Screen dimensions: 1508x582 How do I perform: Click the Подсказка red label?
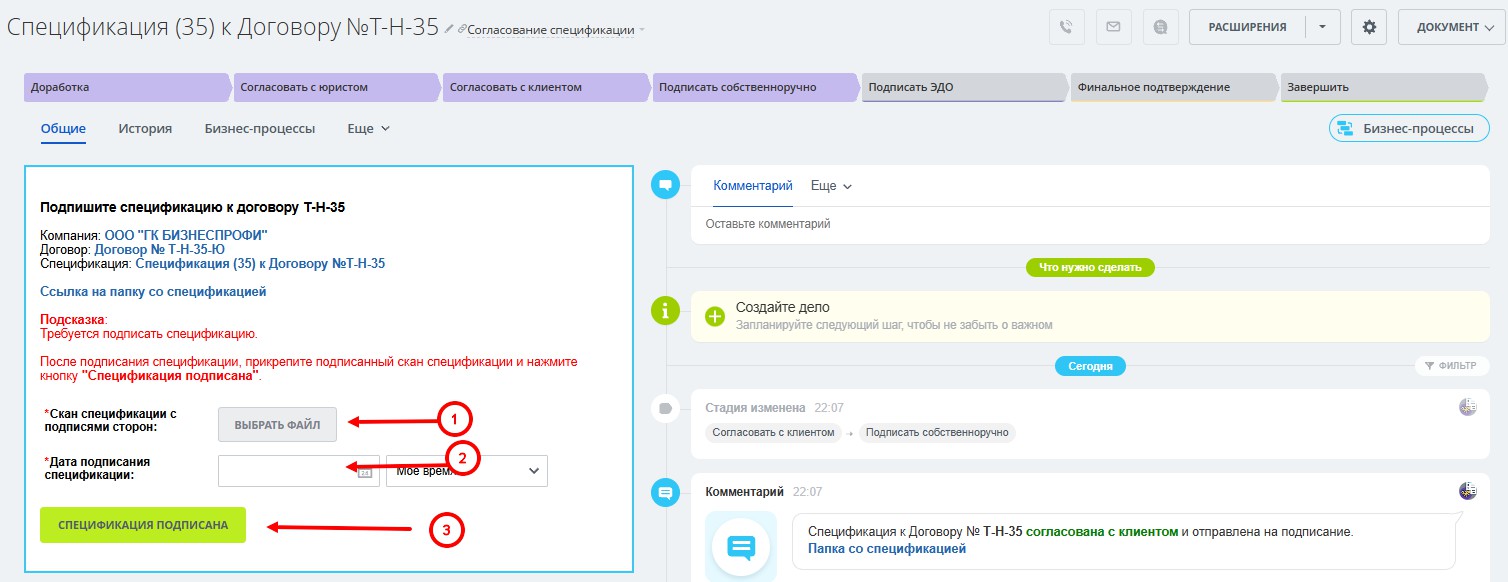(x=72, y=319)
